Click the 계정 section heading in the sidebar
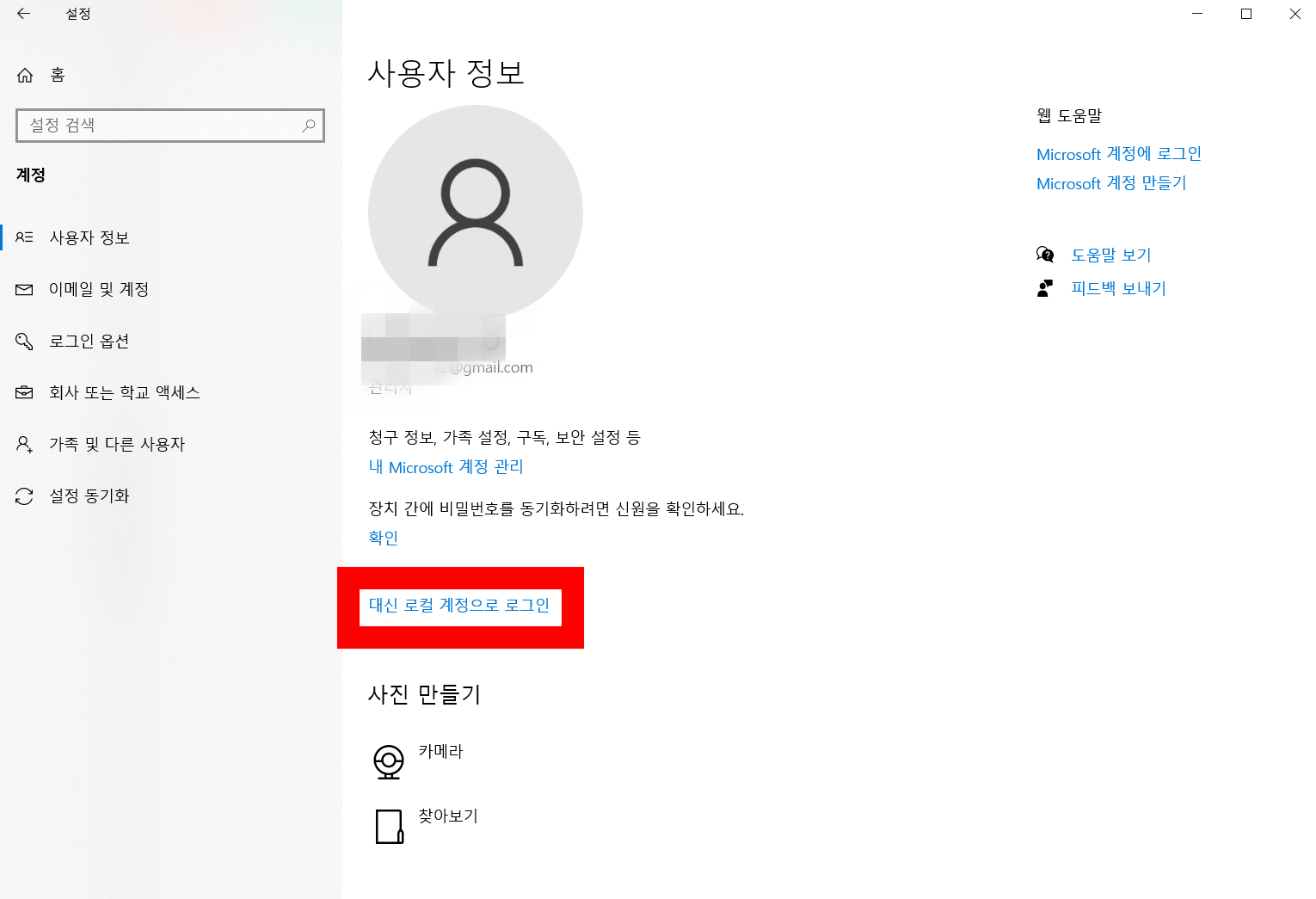This screenshot has width=1316, height=899. click(x=31, y=175)
